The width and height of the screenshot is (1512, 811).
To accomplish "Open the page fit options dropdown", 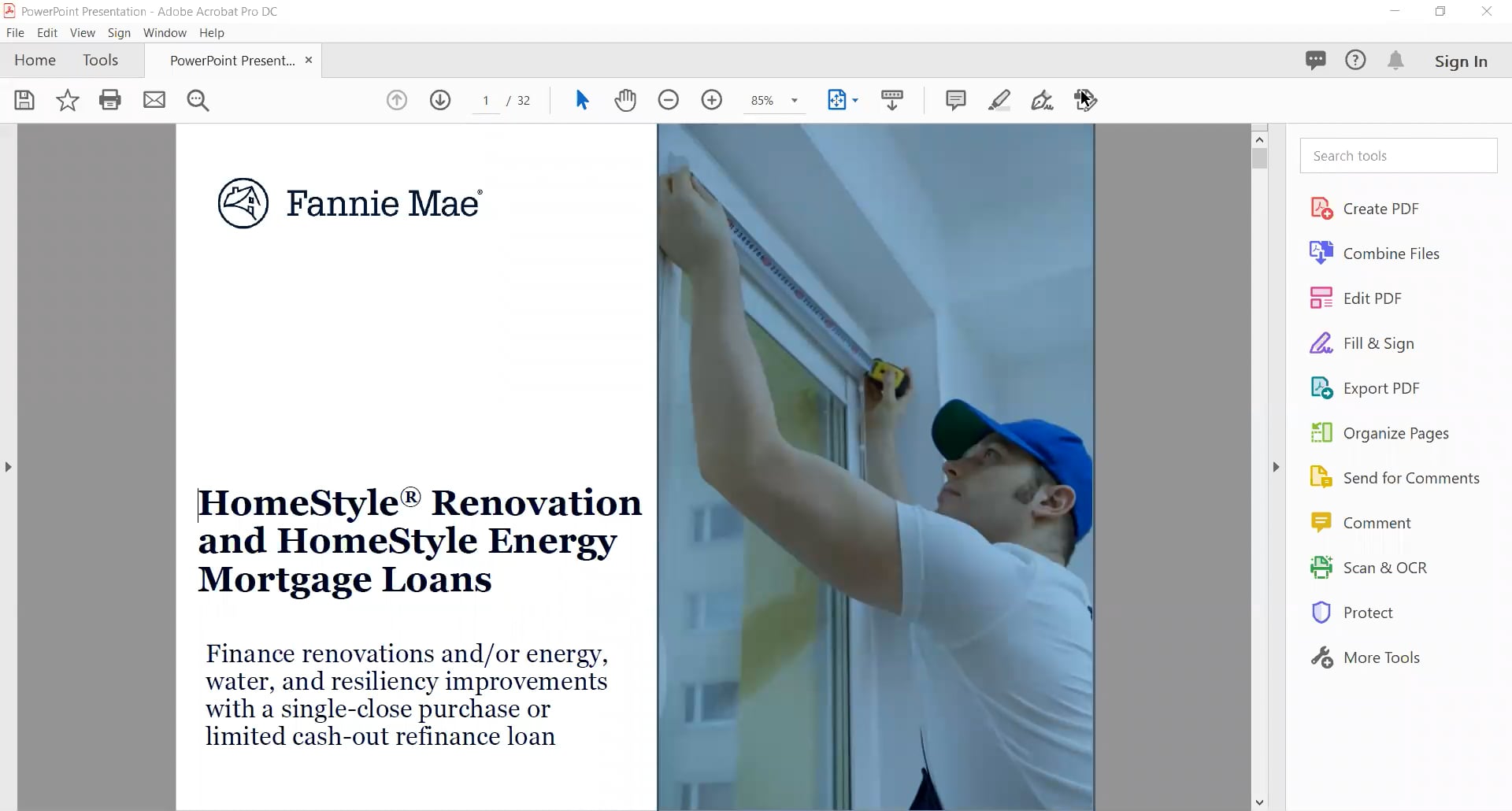I will pos(856,101).
